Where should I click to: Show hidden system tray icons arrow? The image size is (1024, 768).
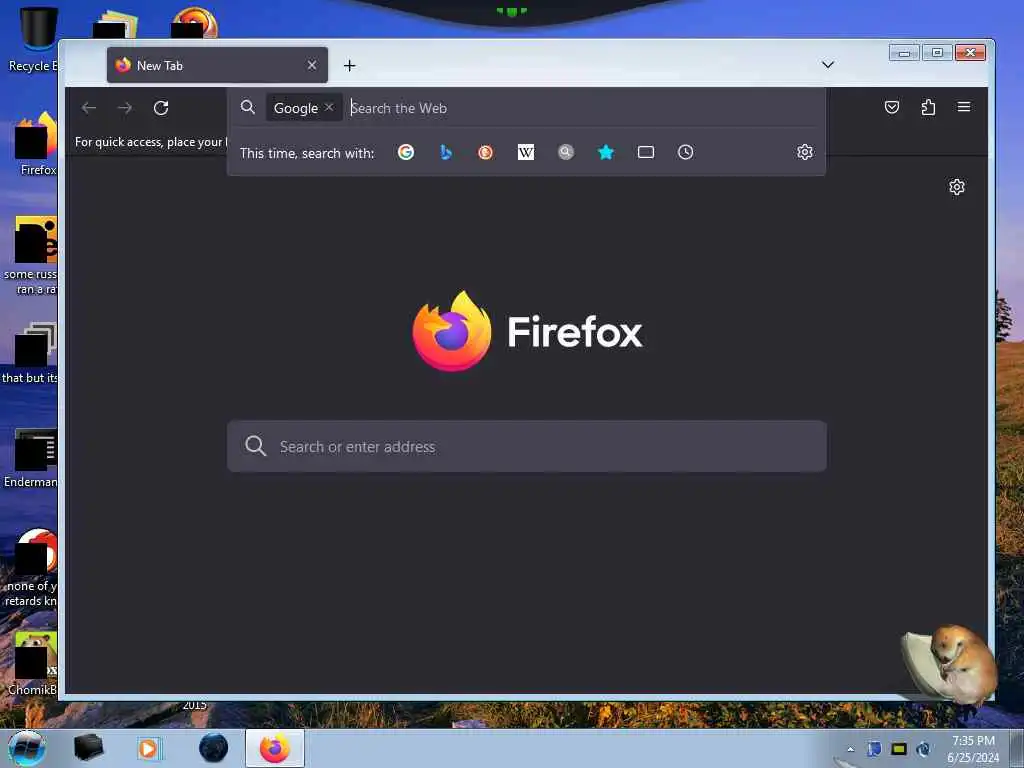click(x=850, y=749)
